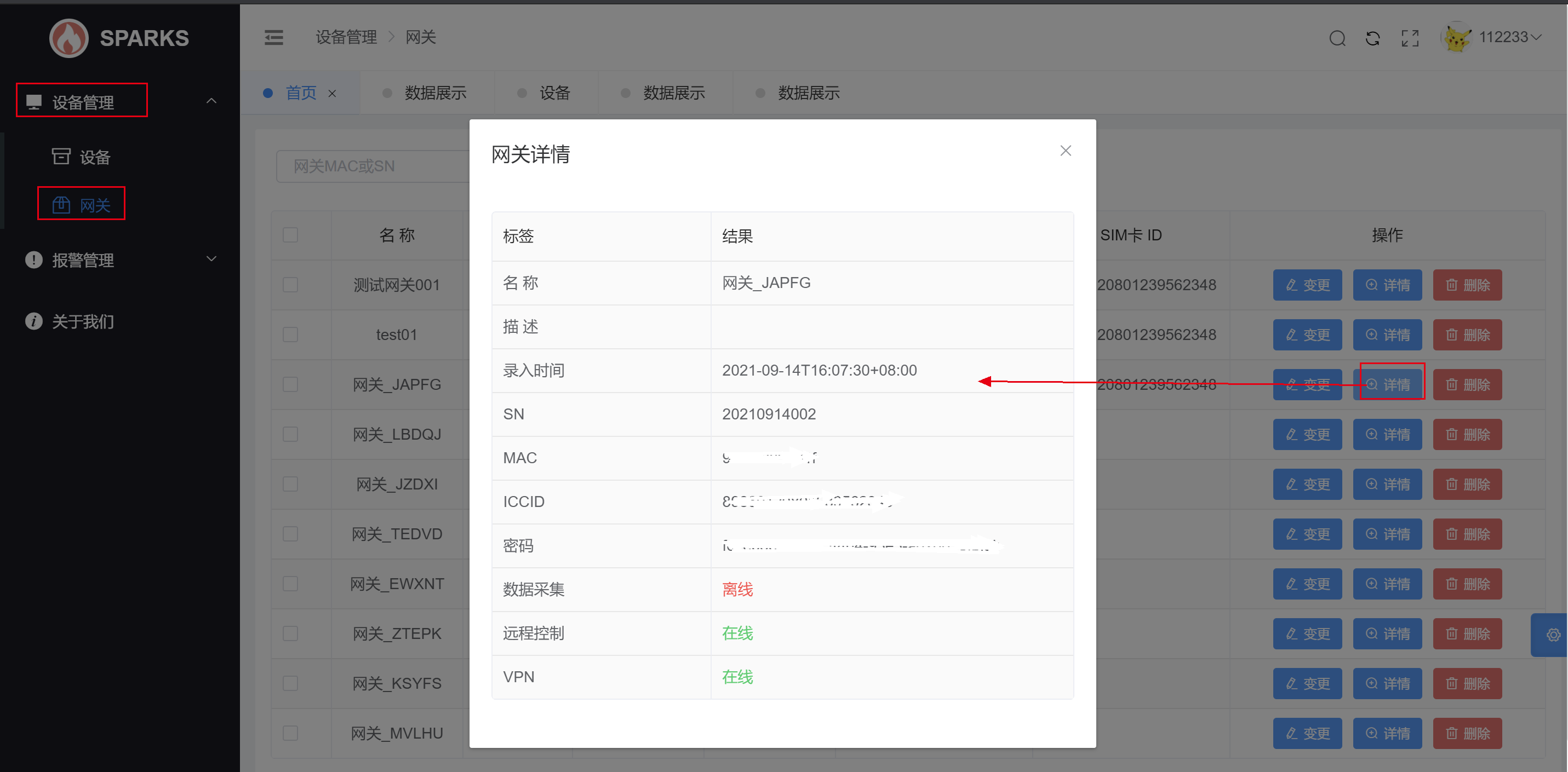This screenshot has width=1568, height=772.
Task: Open the search magnifier icon in header
Action: (1337, 38)
